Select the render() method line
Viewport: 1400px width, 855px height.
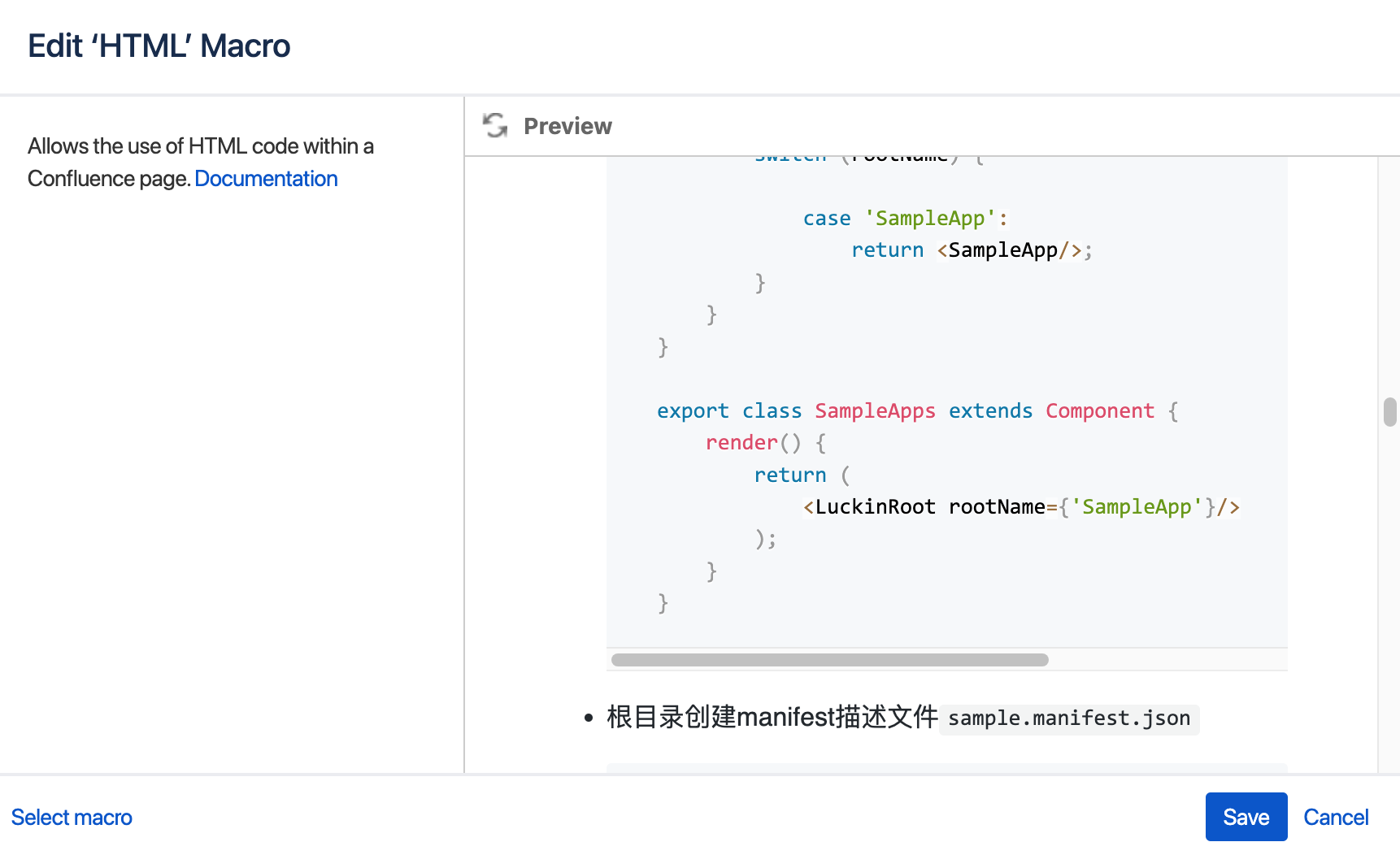pyautogui.click(x=763, y=442)
